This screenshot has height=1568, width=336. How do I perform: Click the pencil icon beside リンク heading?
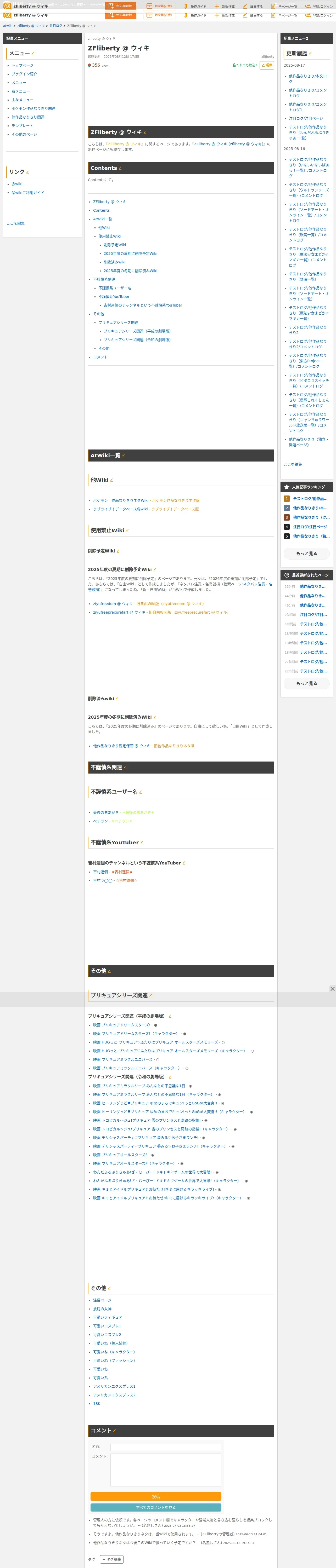pos(27,172)
